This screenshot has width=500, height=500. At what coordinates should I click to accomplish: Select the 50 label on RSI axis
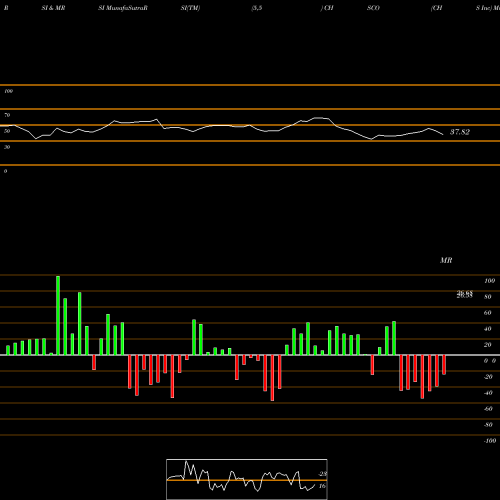(7, 131)
